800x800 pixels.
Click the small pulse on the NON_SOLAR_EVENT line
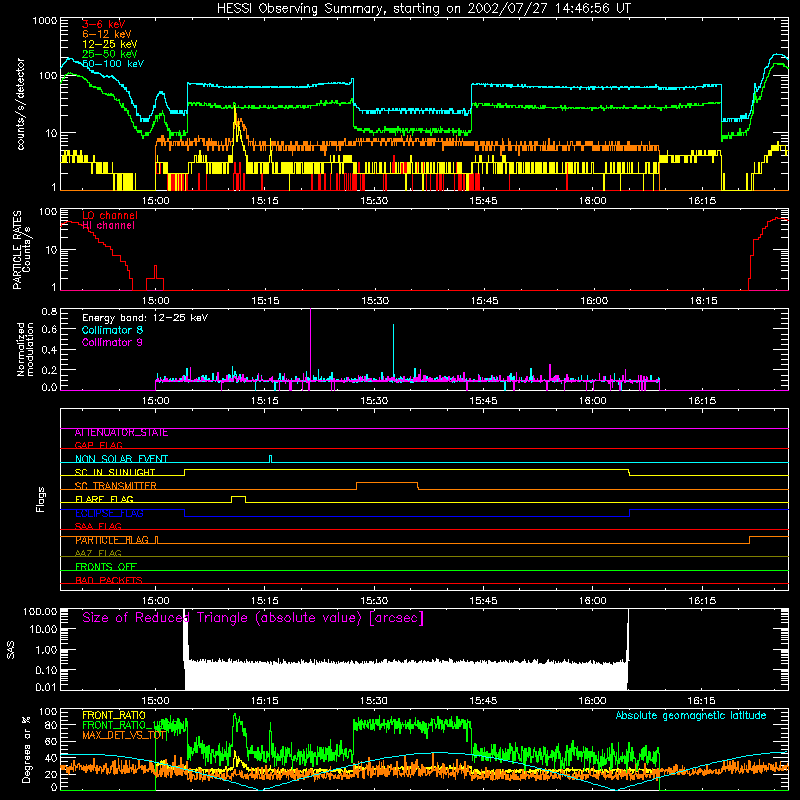click(270, 458)
